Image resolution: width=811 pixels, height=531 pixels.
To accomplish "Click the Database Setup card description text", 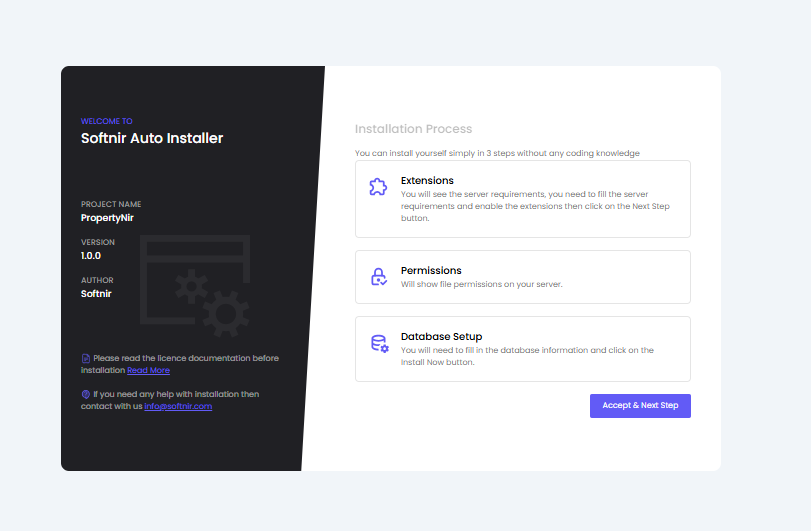I will tap(527, 356).
